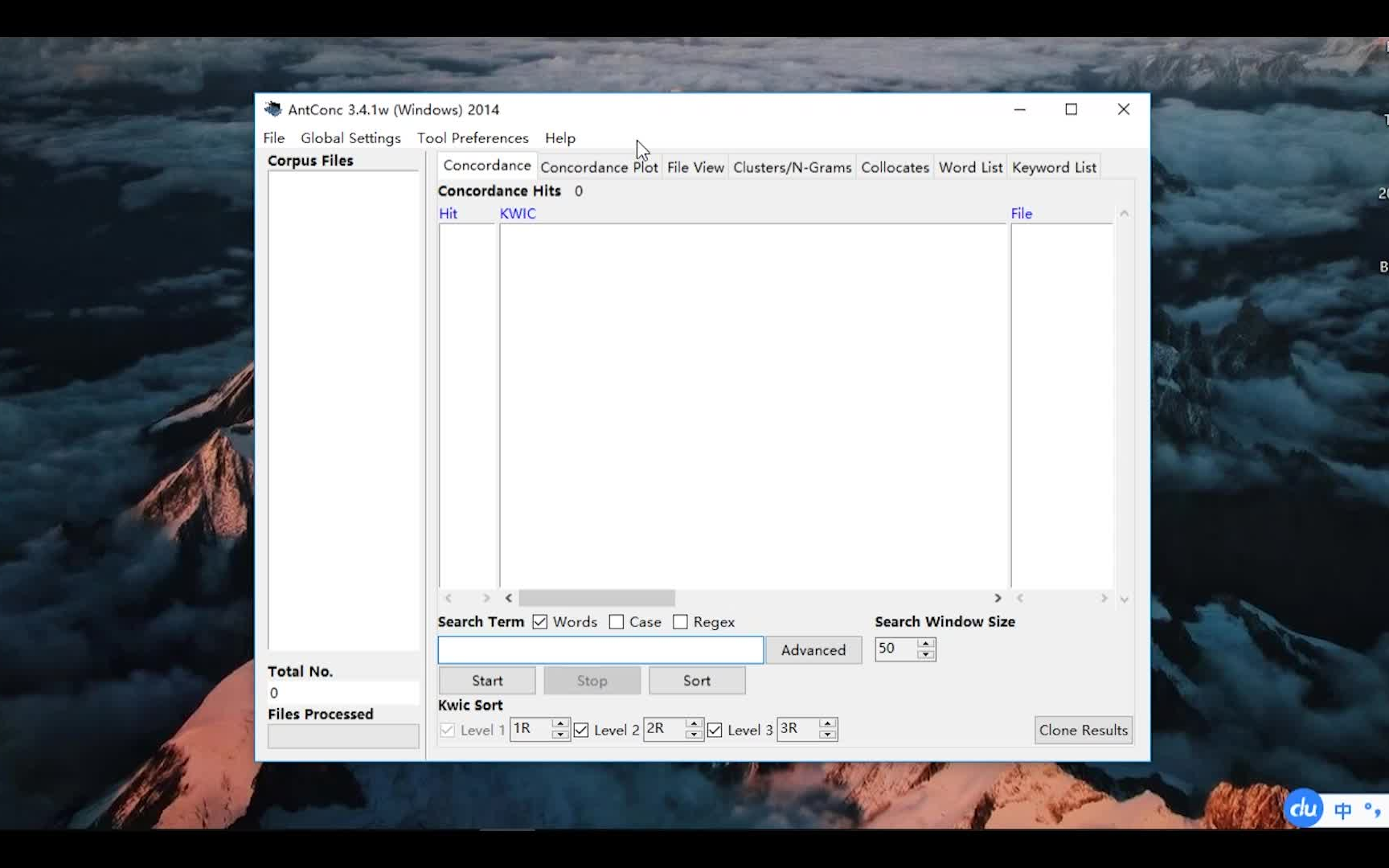The height and width of the screenshot is (868, 1389).
Task: Click the Level 3 field showing 3R
Action: click(x=797, y=729)
